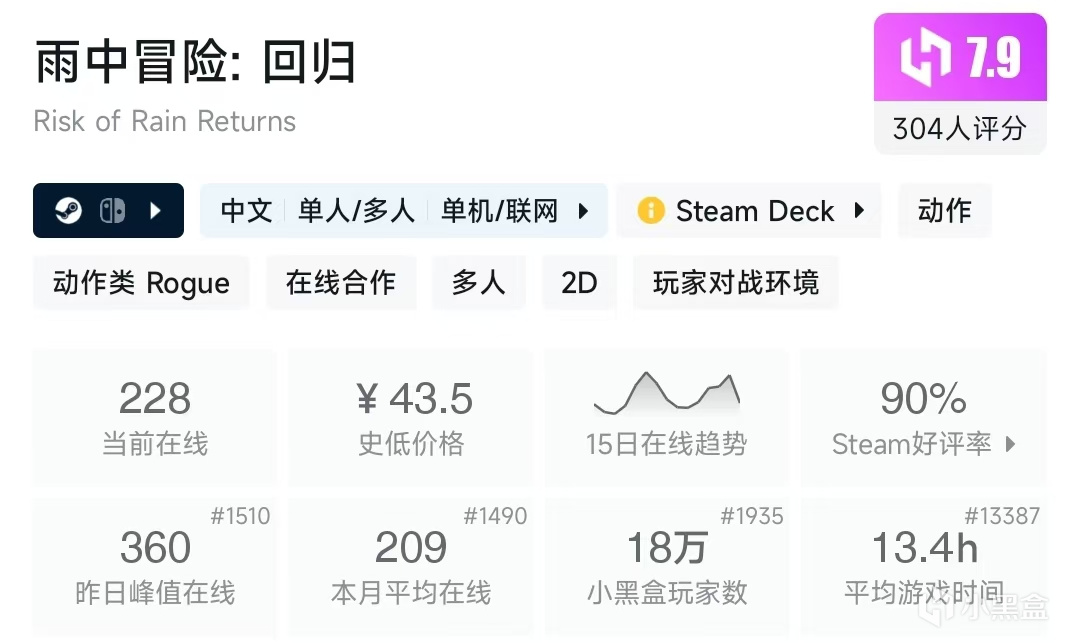
Task: Select the 在线合作 tag
Action: pos(340,283)
